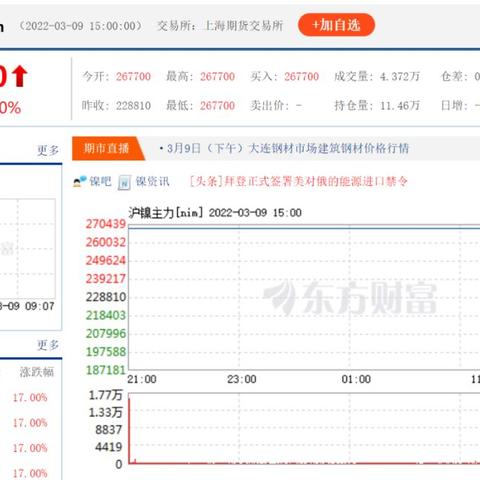Select the timestamp 2022-03-09 15:00:00
The width and height of the screenshot is (480, 480).
(80, 26)
